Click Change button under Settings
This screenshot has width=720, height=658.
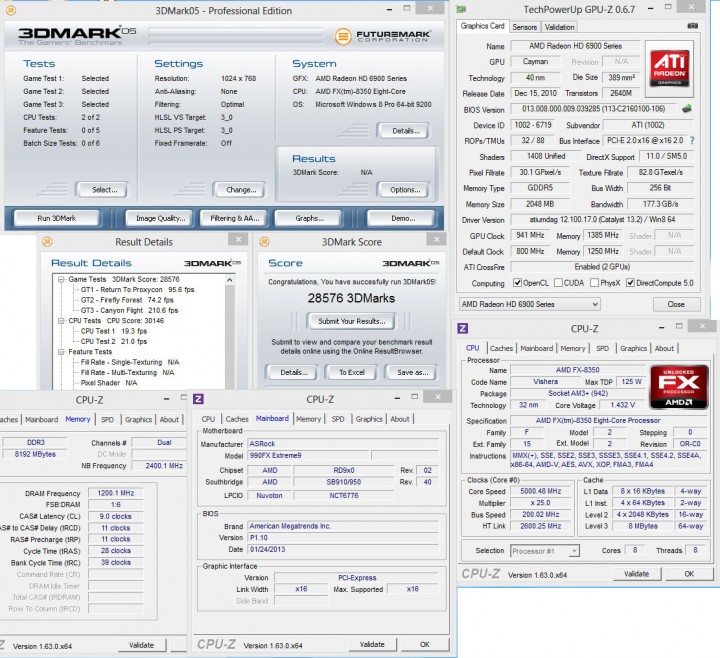(x=241, y=190)
